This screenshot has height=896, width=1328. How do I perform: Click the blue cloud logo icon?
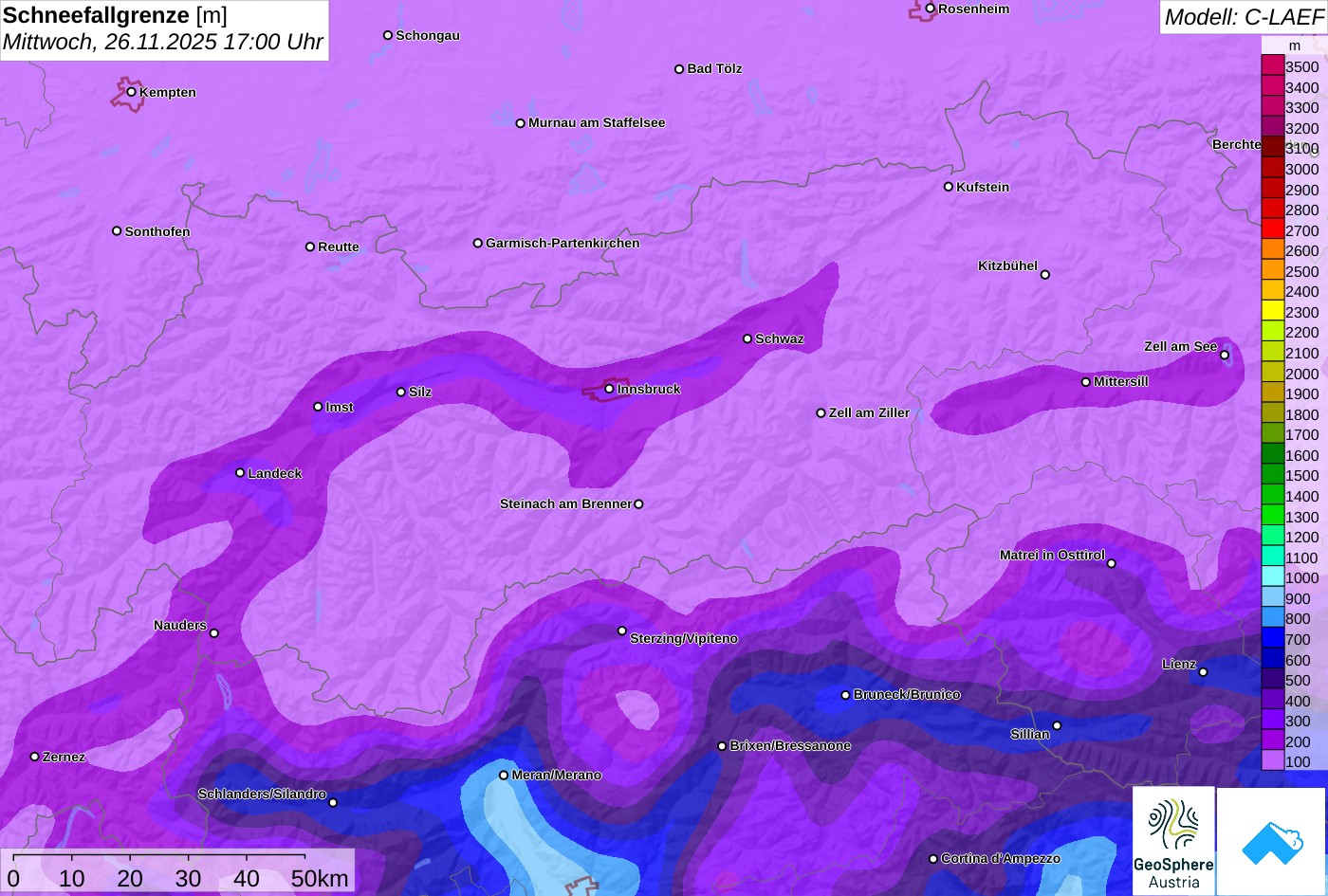(x=1271, y=841)
